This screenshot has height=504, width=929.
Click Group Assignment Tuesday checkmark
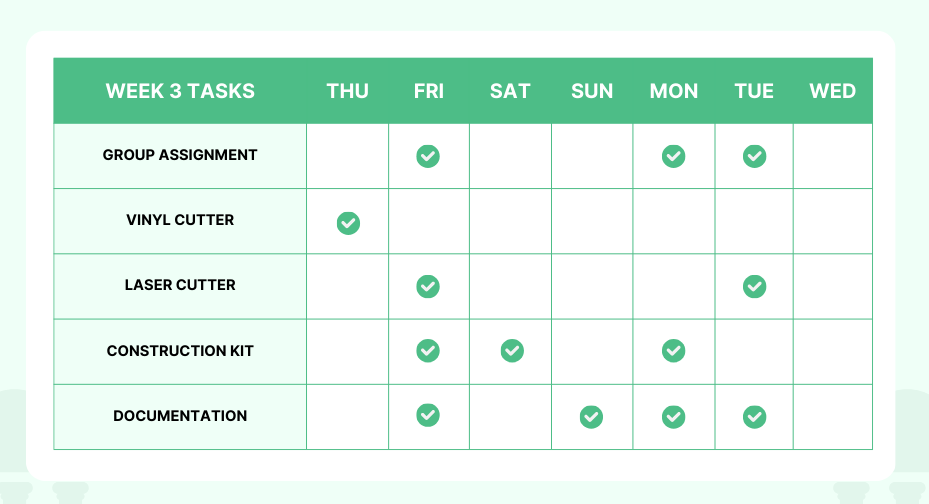754,156
